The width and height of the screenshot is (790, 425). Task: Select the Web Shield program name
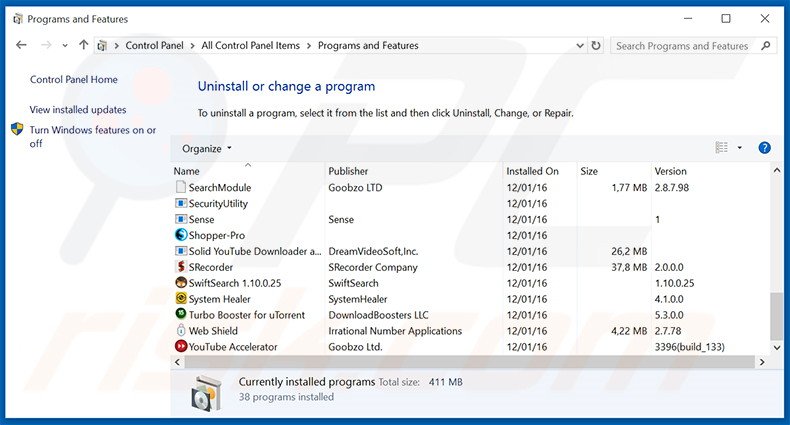click(213, 331)
